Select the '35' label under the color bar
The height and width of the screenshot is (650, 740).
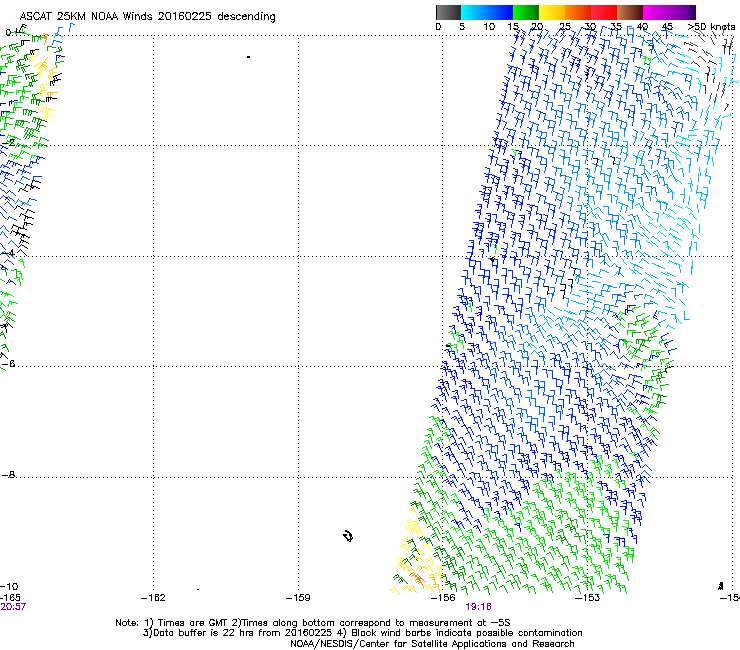pos(616,27)
